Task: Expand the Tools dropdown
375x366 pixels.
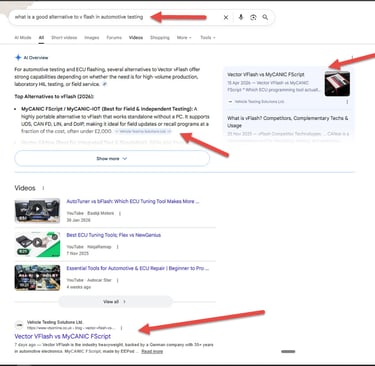Action: (x=208, y=38)
